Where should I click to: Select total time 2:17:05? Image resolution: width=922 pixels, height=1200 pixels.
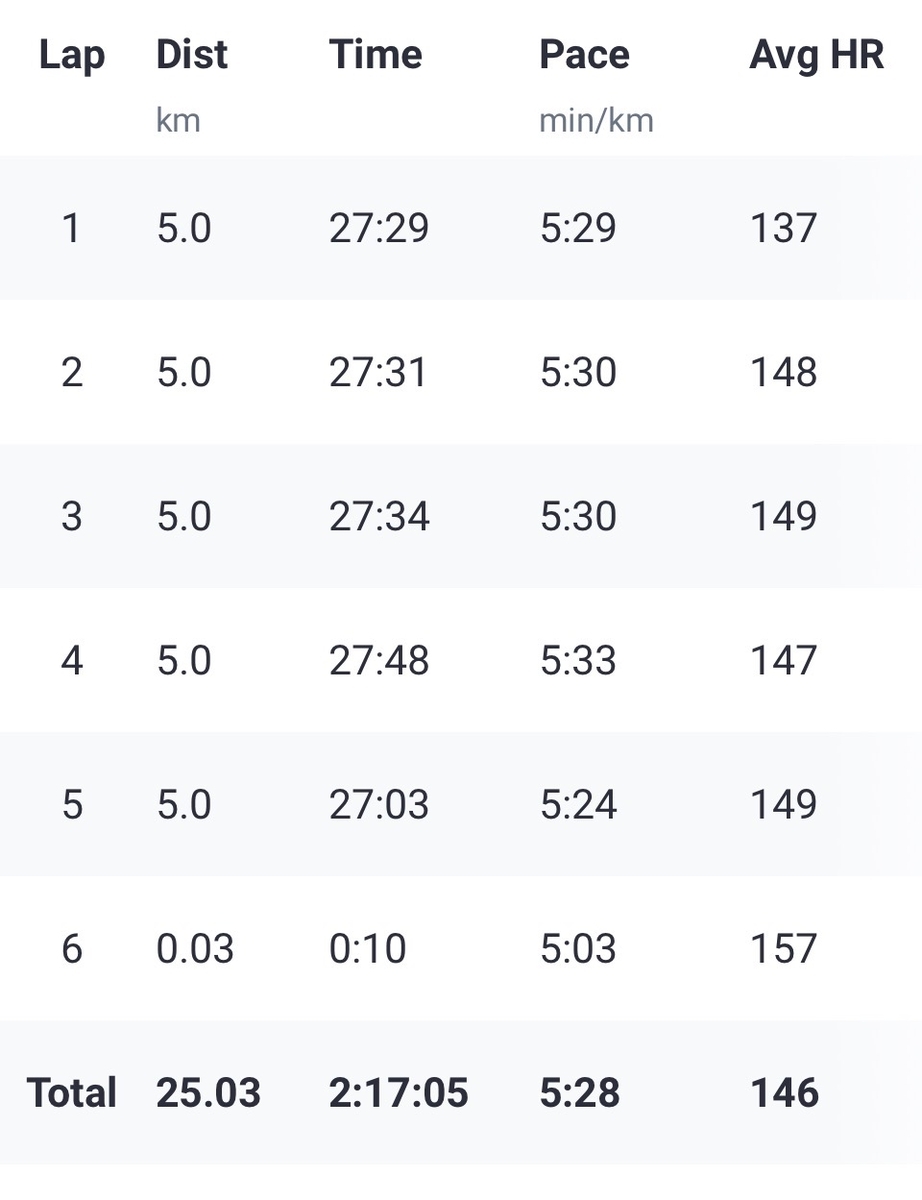click(399, 1093)
